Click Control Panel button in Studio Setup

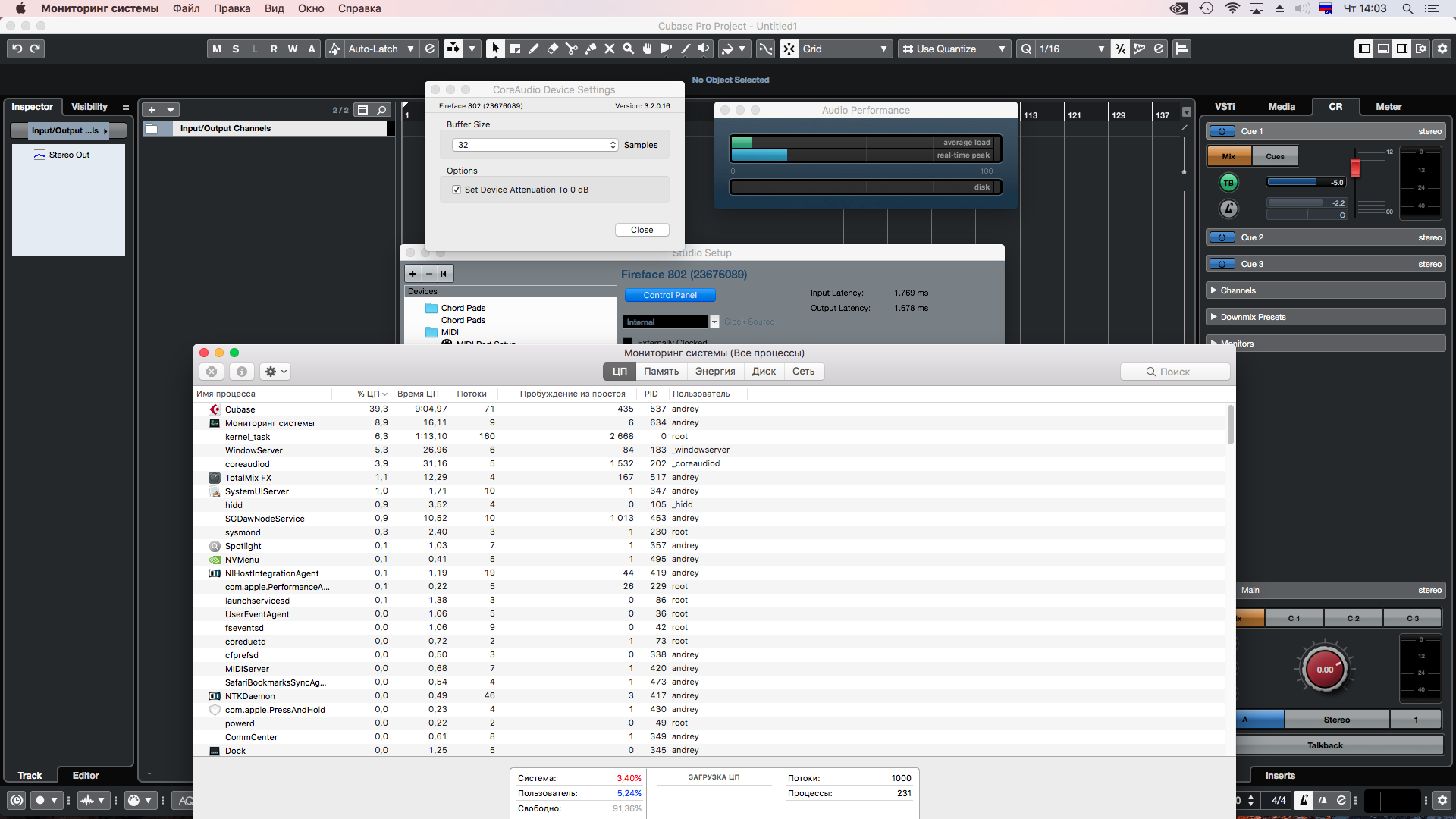670,295
